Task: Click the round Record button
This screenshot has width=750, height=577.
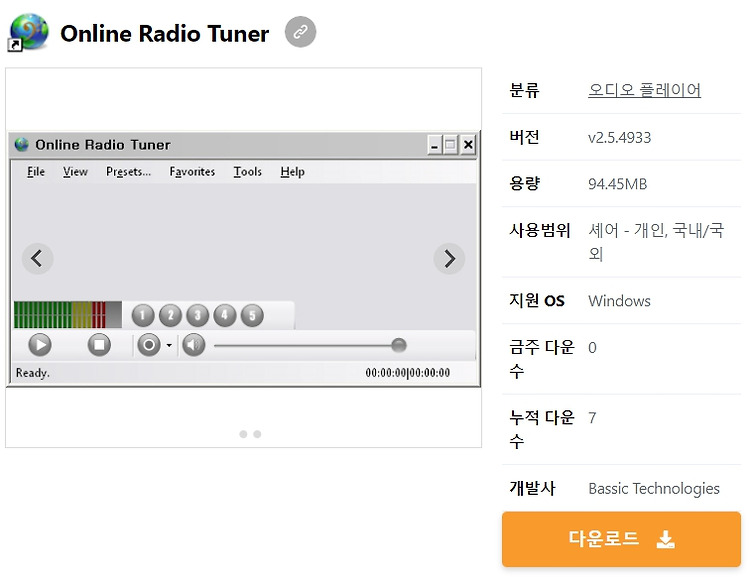Action: (x=149, y=345)
